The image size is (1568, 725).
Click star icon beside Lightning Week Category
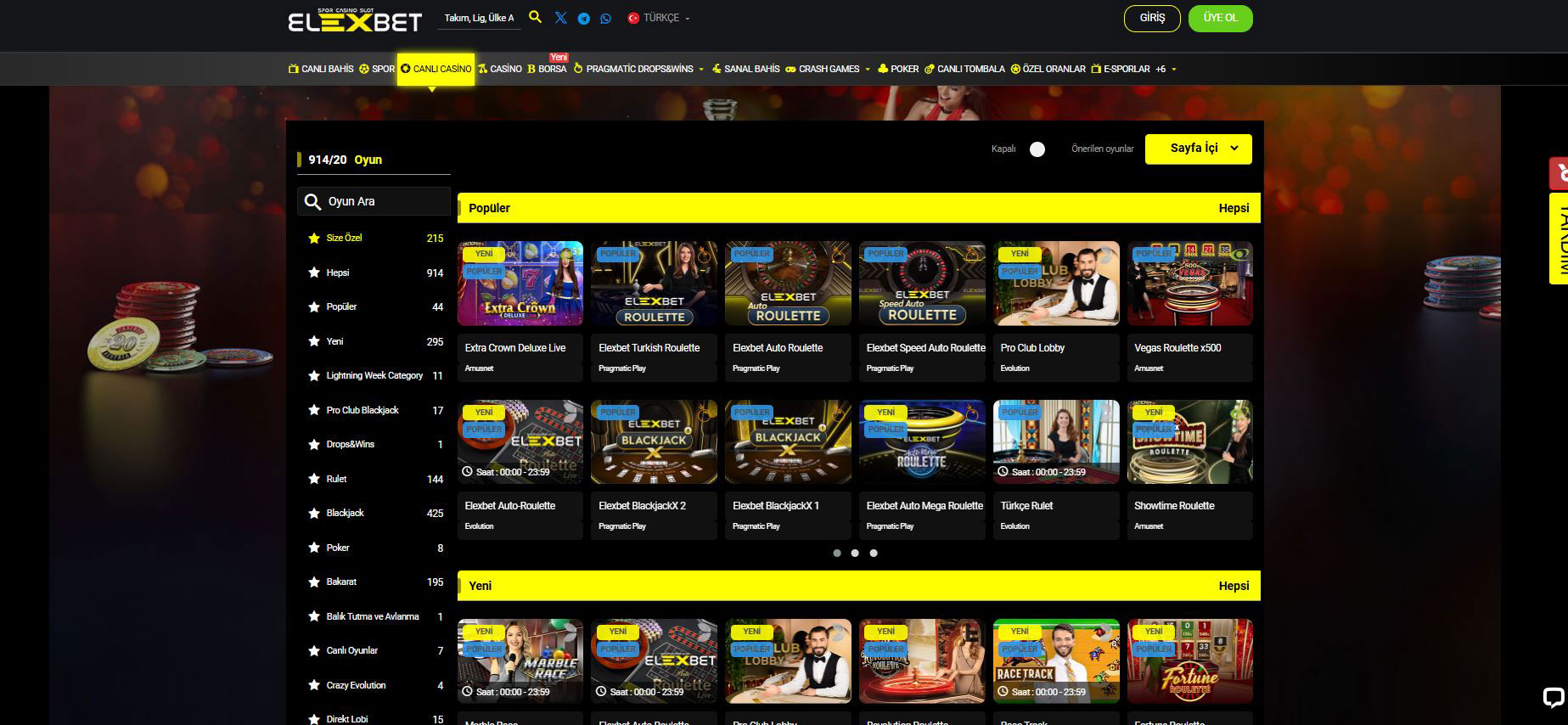tap(314, 376)
